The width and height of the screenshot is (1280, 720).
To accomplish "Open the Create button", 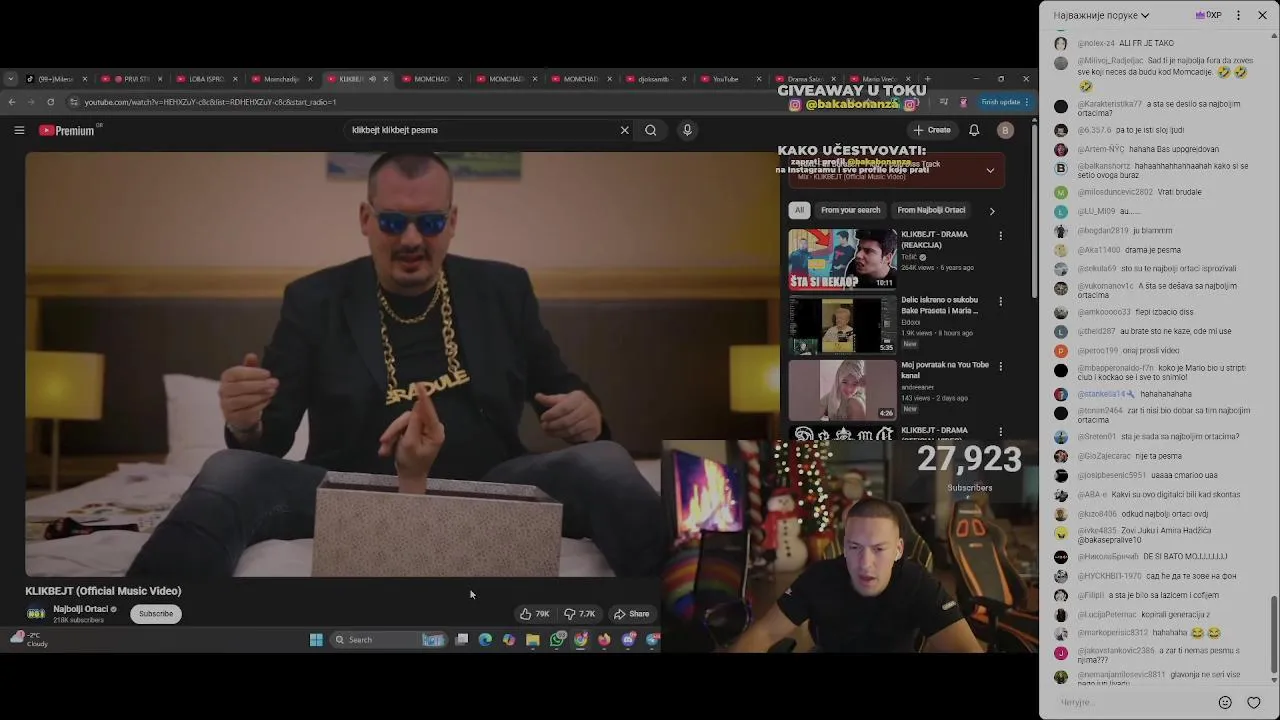I will [x=932, y=130].
